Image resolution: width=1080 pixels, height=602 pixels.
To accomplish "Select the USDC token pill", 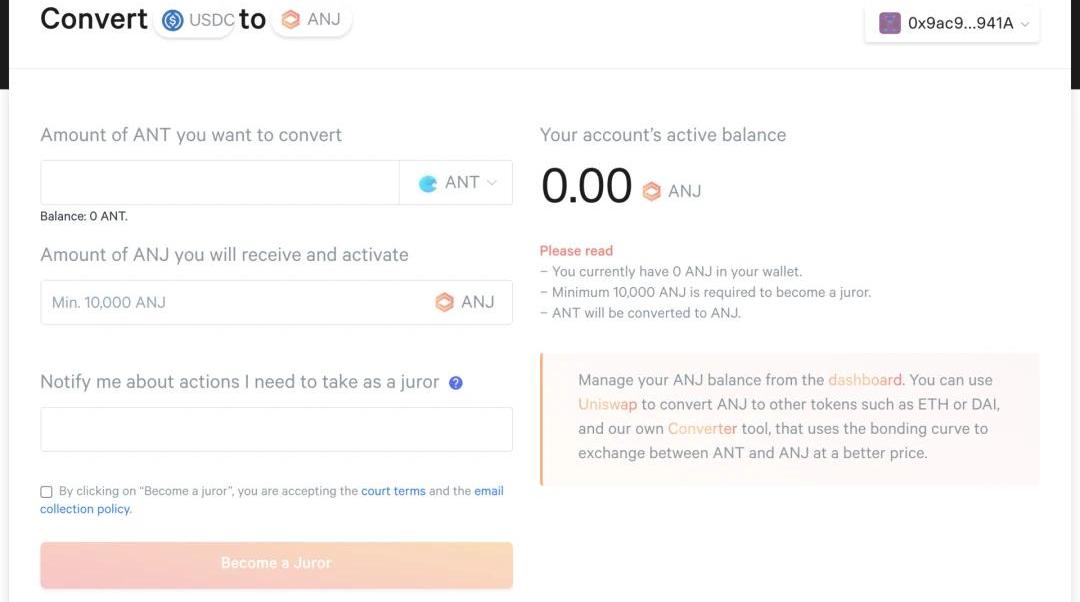I will (x=196, y=21).
